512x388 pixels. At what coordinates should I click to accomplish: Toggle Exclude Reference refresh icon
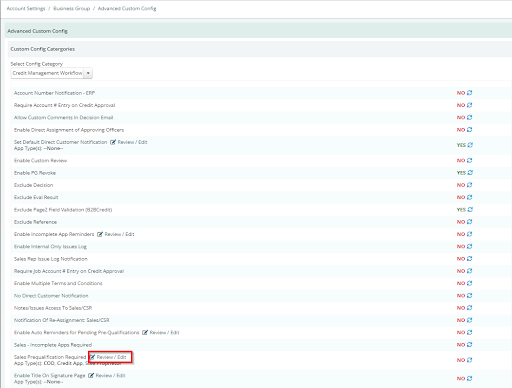pyautogui.click(x=469, y=222)
